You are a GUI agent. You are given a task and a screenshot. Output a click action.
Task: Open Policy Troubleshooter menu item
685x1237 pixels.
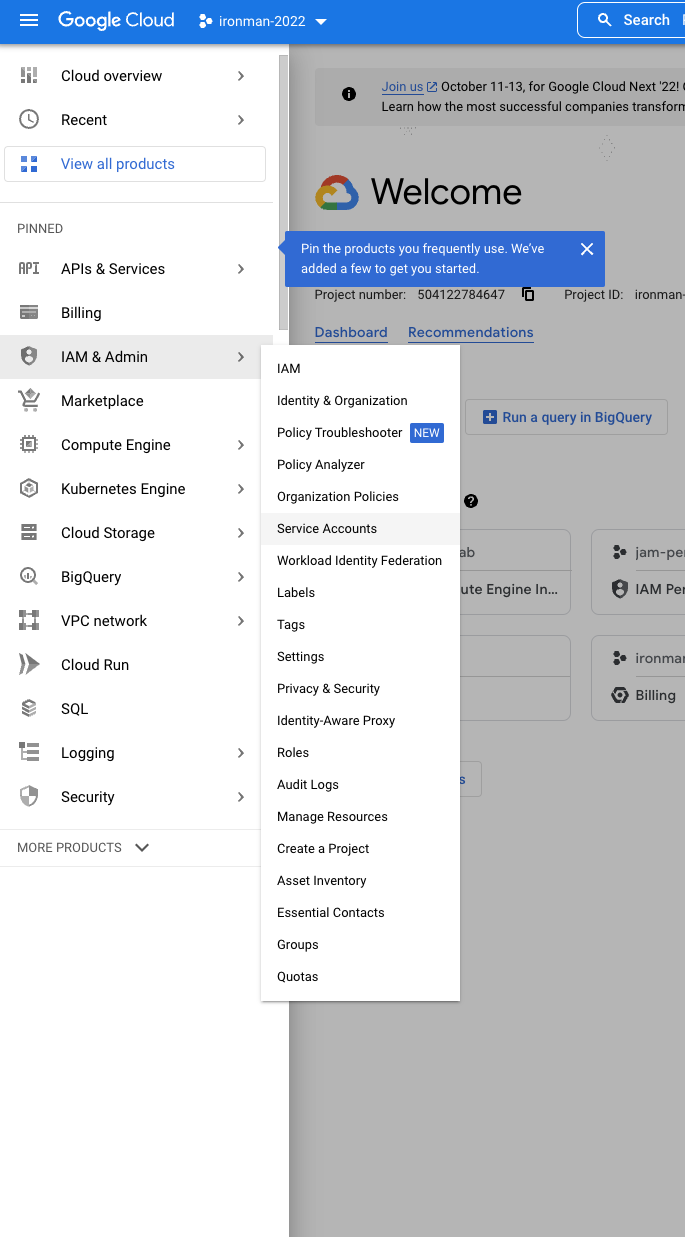(360, 433)
